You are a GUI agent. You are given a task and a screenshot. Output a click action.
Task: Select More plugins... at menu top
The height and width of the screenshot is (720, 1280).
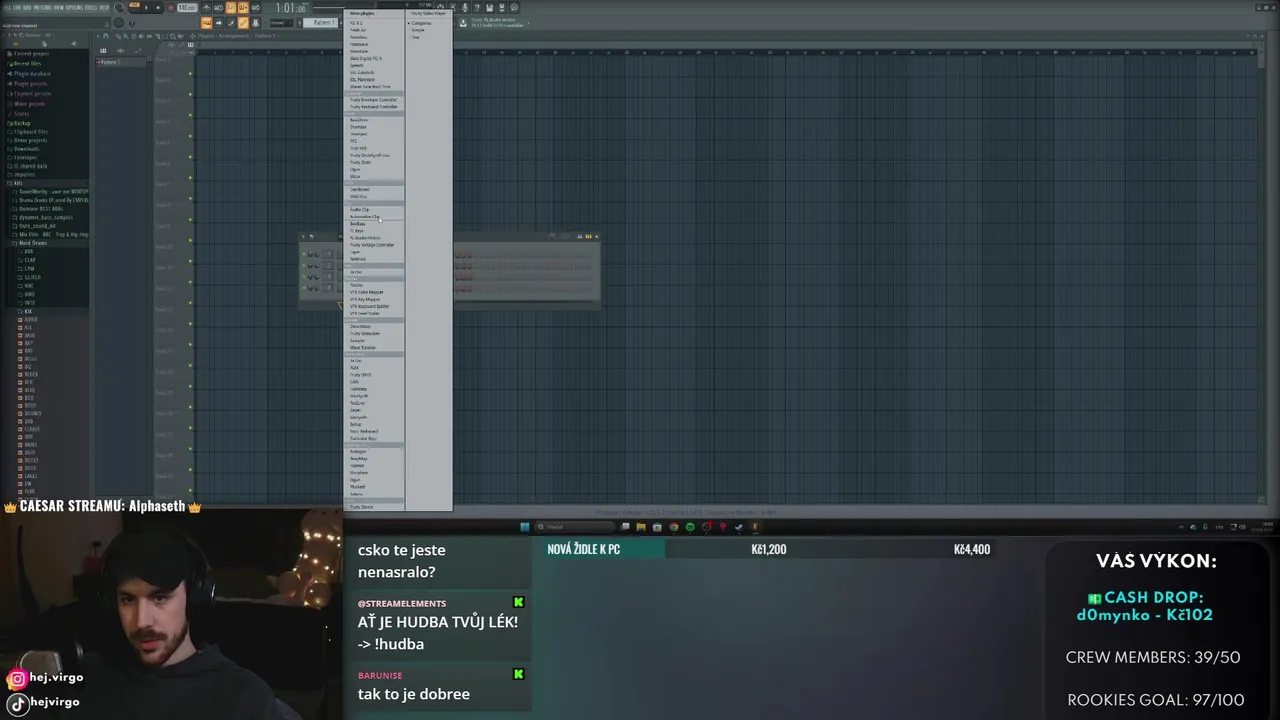(x=362, y=13)
